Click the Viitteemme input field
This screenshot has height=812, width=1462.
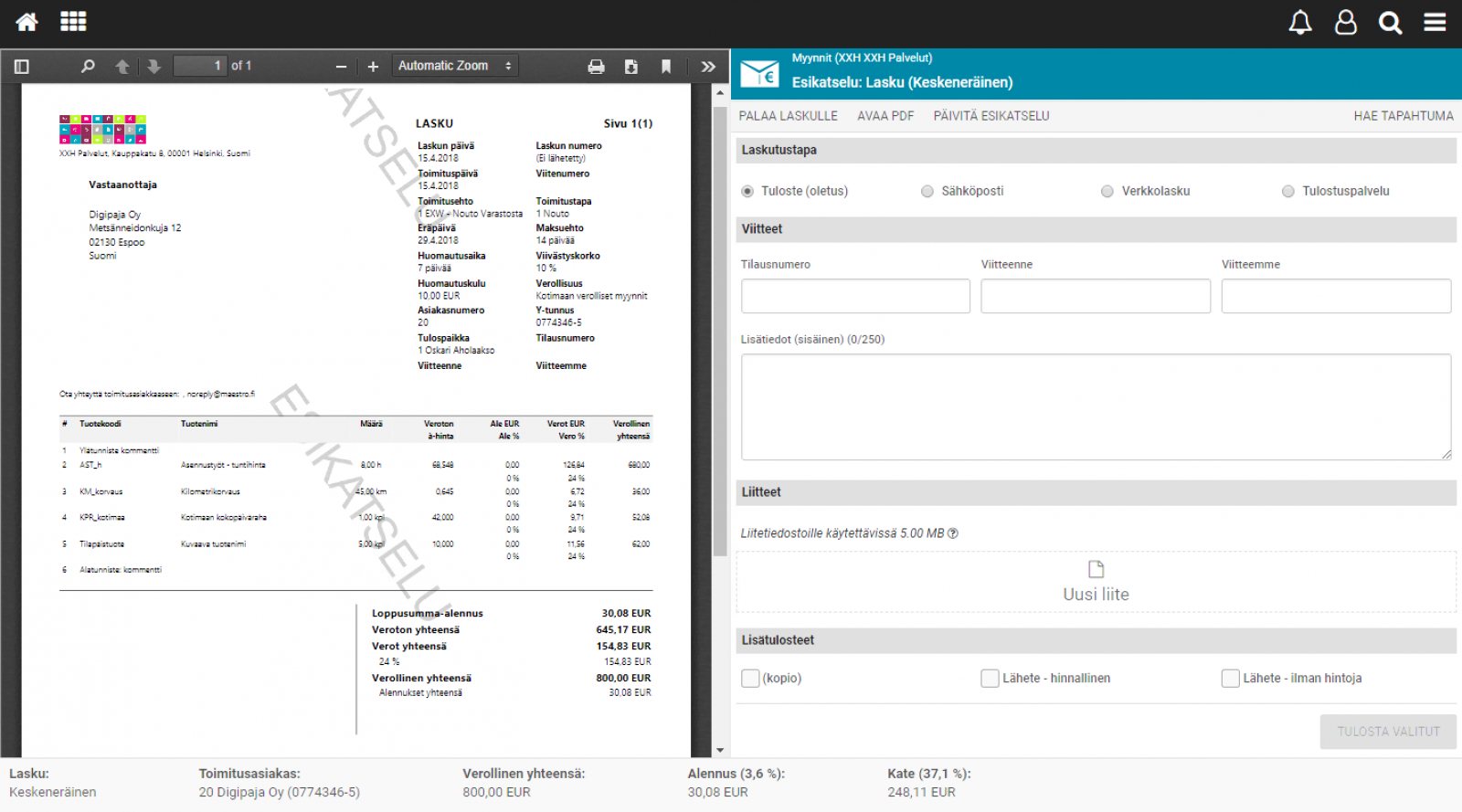tap(1336, 296)
